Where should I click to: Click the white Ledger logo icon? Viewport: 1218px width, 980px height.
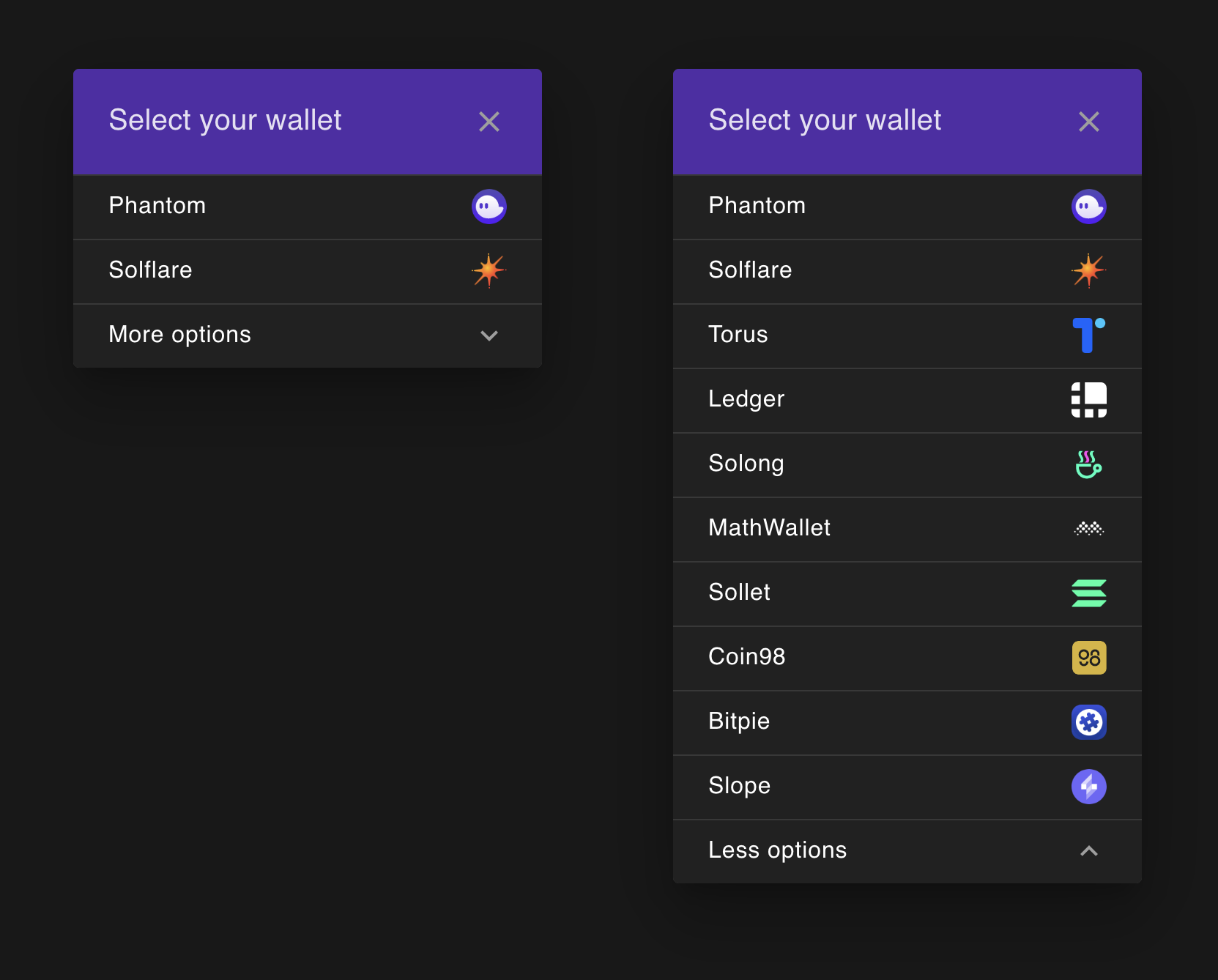point(1089,400)
